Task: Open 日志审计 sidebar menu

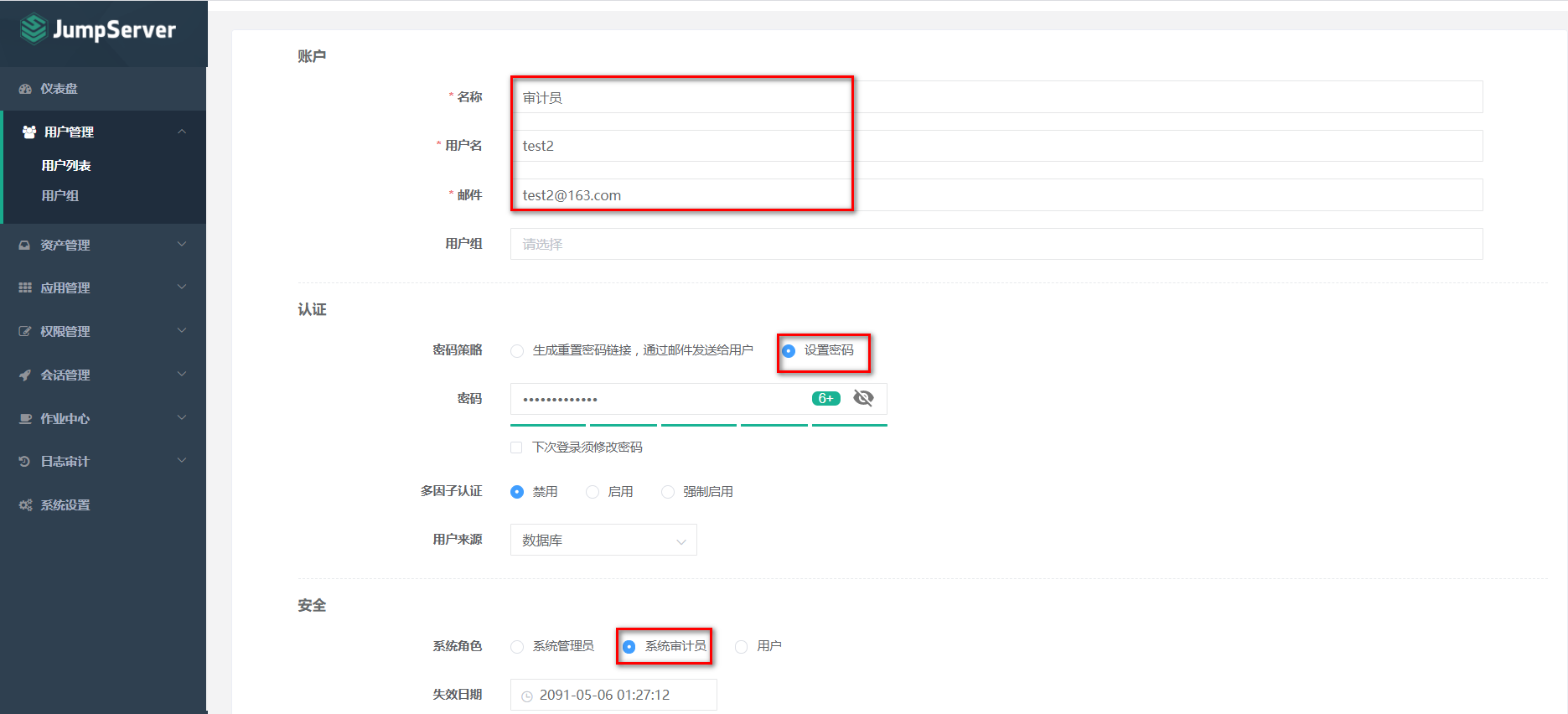Action: [103, 462]
